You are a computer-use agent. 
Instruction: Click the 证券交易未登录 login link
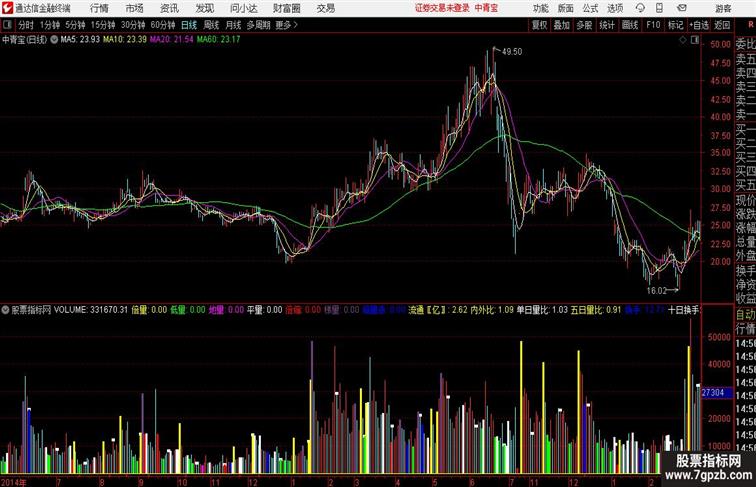(442, 8)
